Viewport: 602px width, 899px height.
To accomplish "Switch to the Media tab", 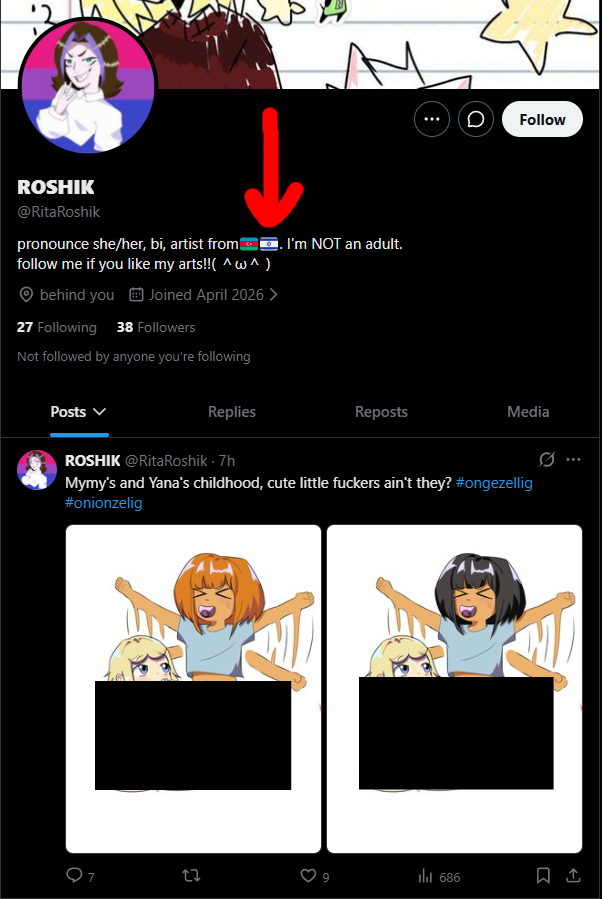I will coord(528,412).
